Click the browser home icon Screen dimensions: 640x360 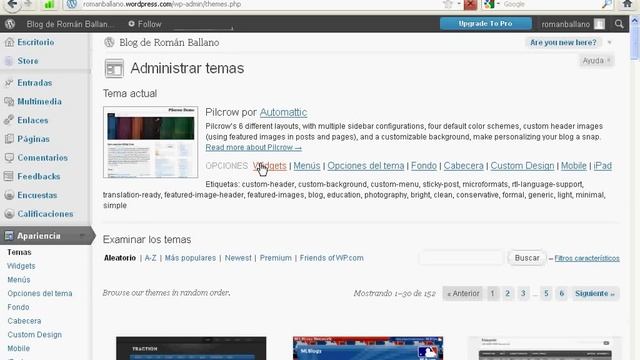point(627,4)
